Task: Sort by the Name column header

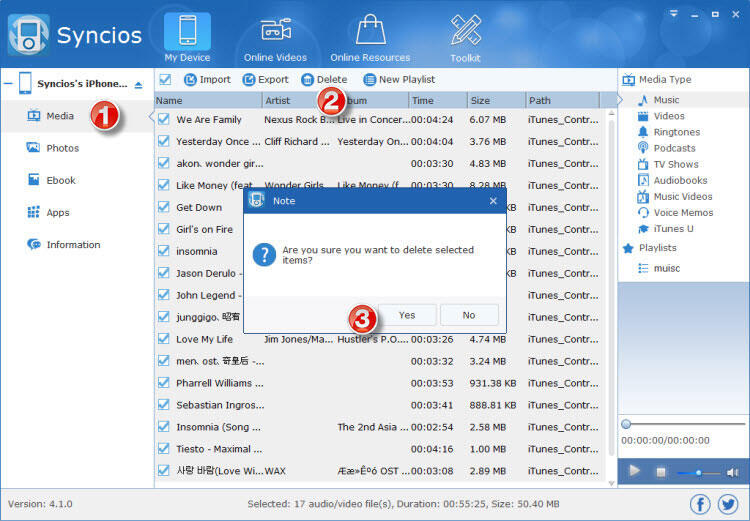Action: (209, 100)
